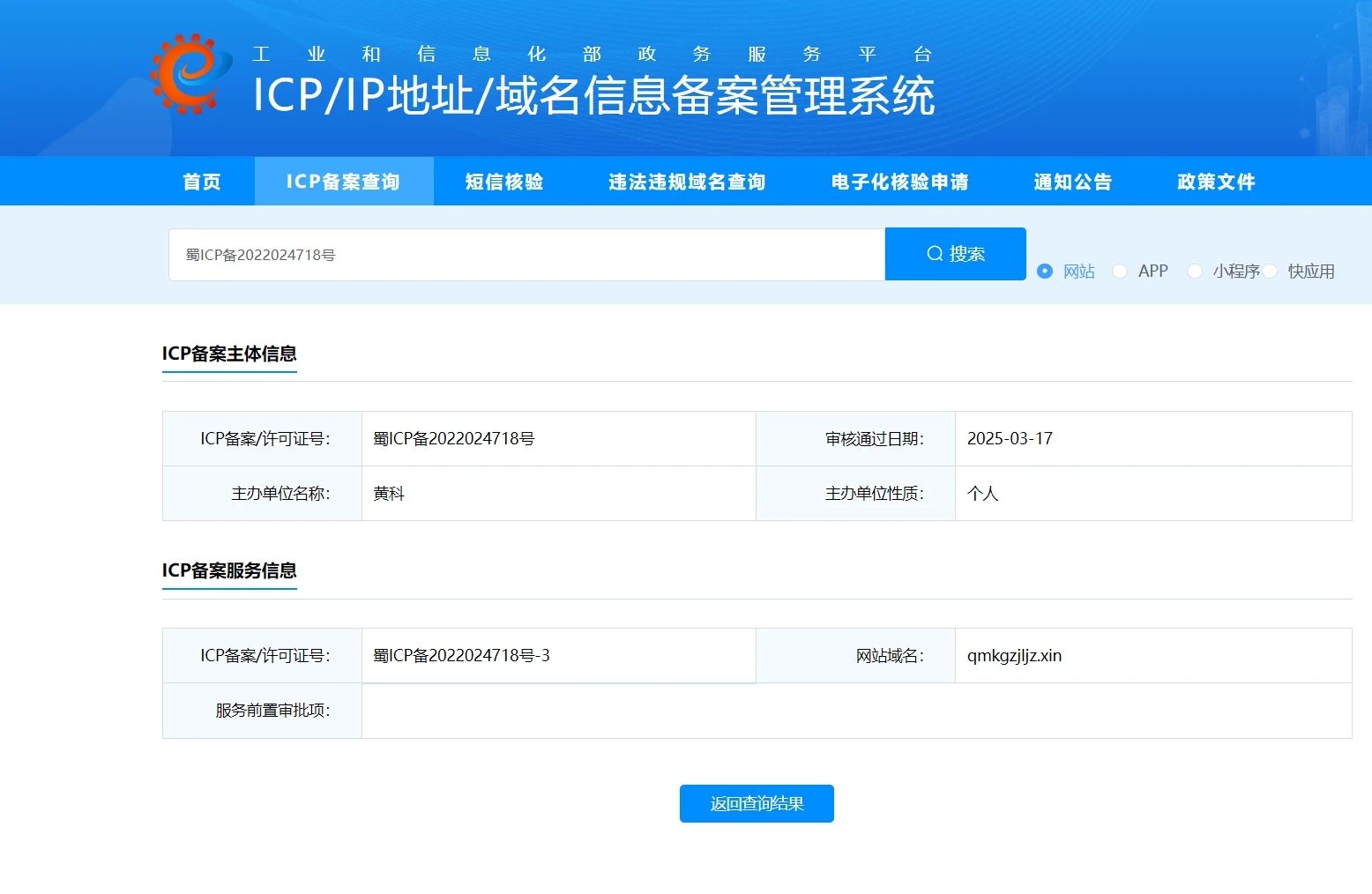1372x894 pixels.
Task: Open the ICP备案查询 tab
Action: (344, 182)
